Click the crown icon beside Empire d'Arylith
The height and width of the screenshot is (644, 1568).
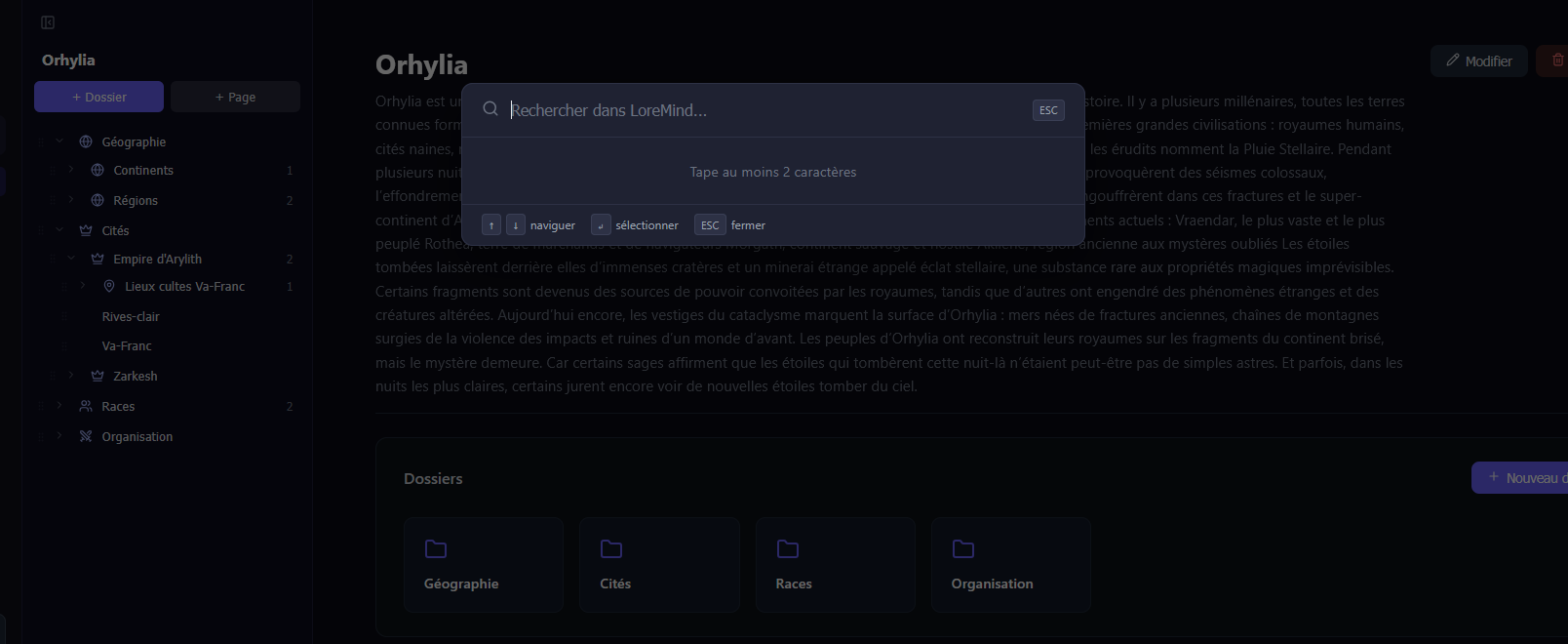pos(98,259)
